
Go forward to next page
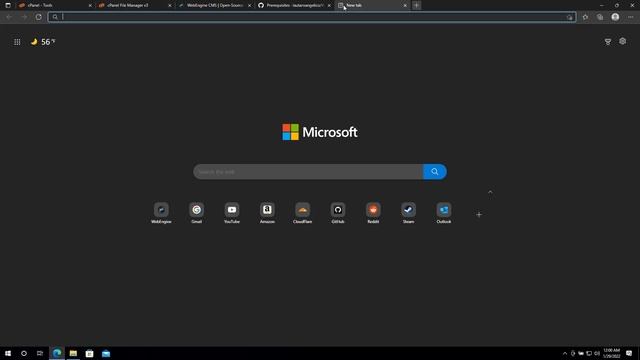24,17
